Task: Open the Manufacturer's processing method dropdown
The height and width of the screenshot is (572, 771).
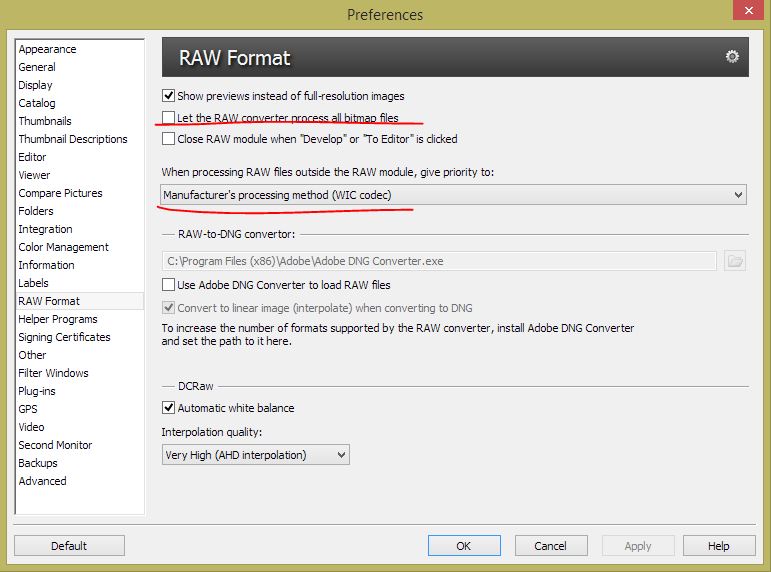Action: (453, 195)
